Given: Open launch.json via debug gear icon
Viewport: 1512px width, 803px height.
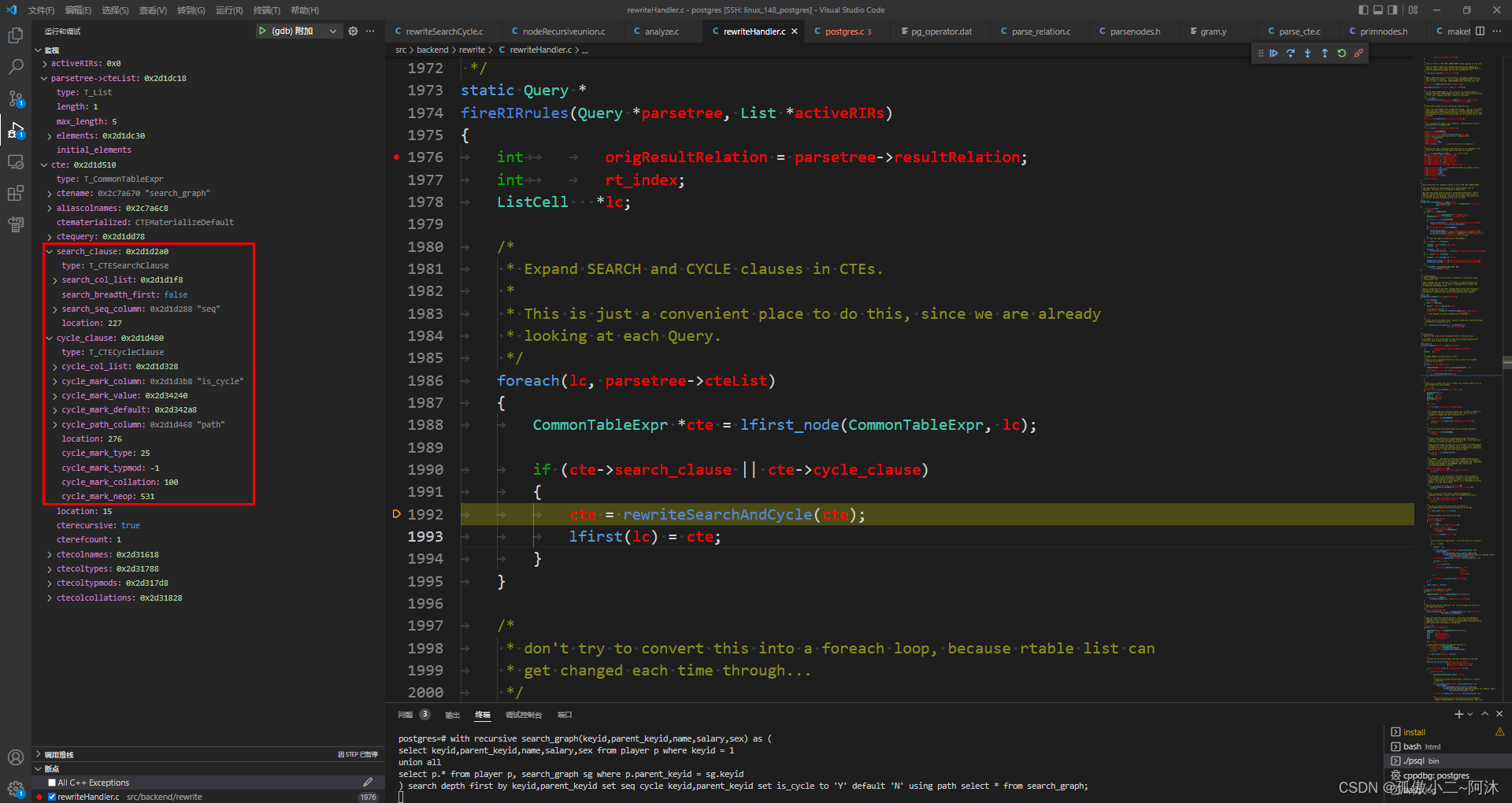Looking at the screenshot, I should point(353,31).
